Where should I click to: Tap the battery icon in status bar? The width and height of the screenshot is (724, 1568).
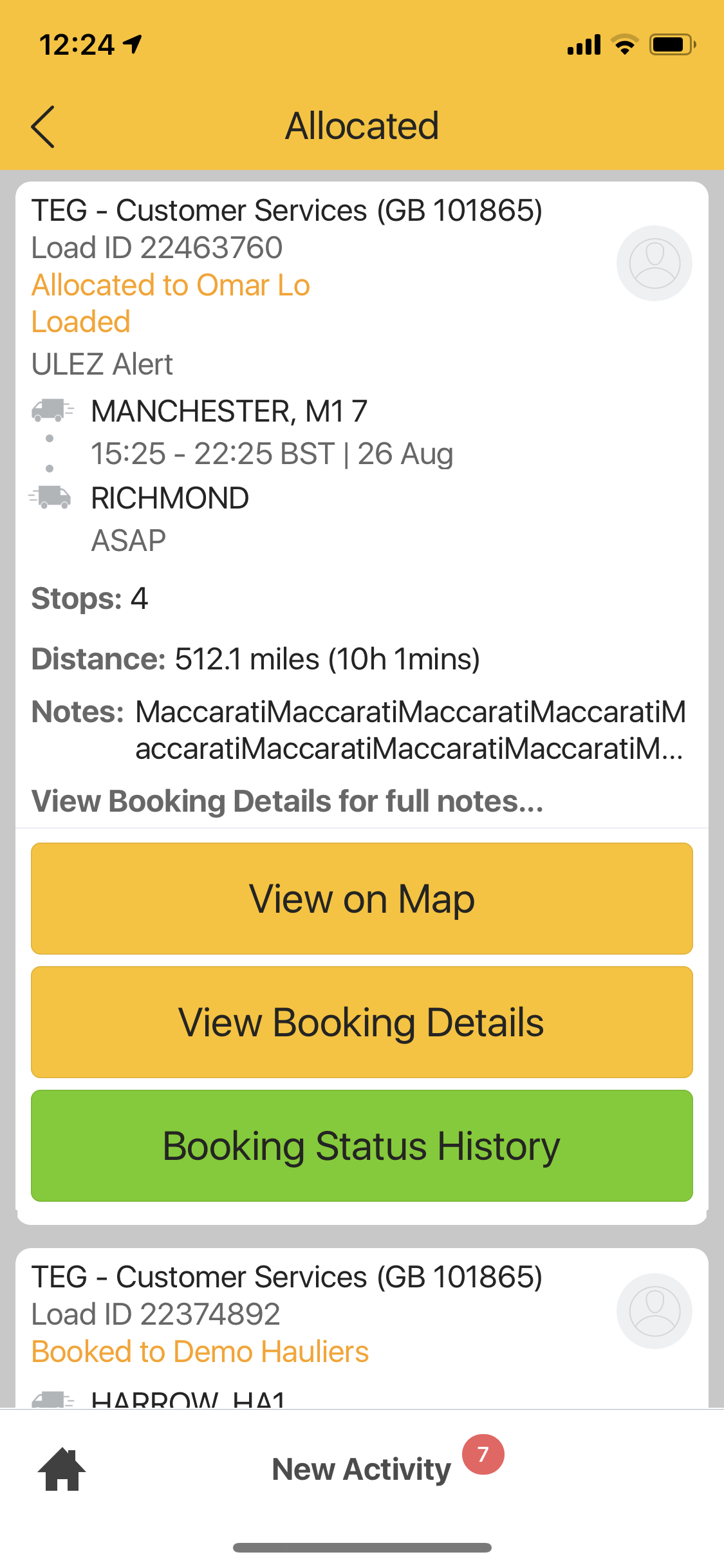(x=672, y=45)
